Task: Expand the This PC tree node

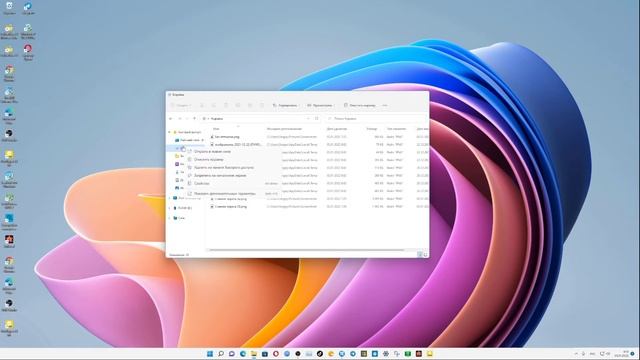Action: point(169,198)
